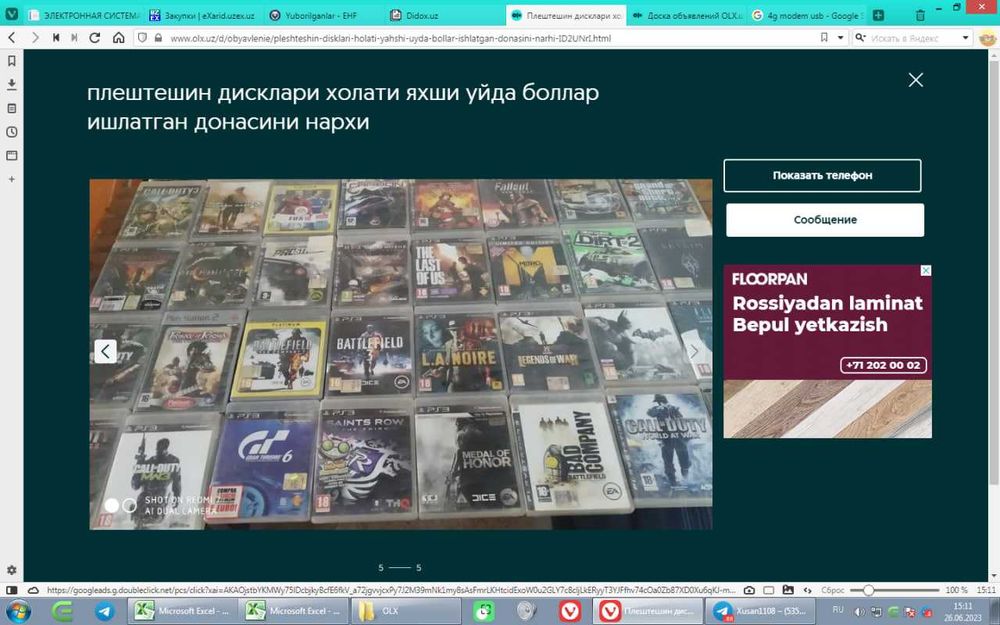Switch to Доска объявлений OLX tab
The height and width of the screenshot is (625, 1000).
pyautogui.click(x=688, y=15)
